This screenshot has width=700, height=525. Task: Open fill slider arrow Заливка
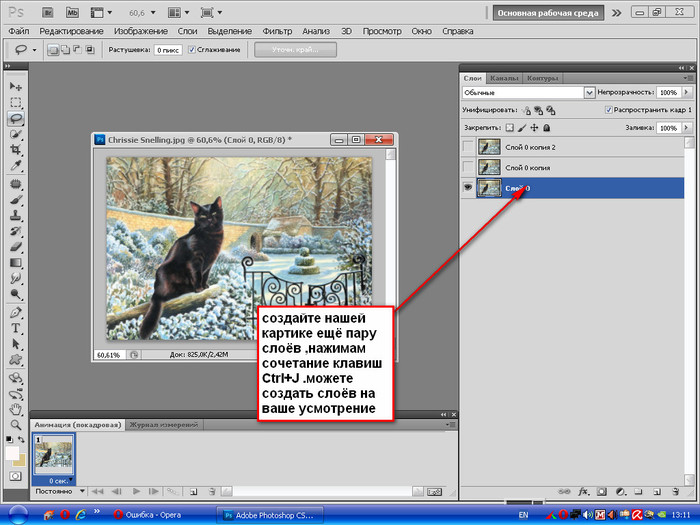point(687,128)
